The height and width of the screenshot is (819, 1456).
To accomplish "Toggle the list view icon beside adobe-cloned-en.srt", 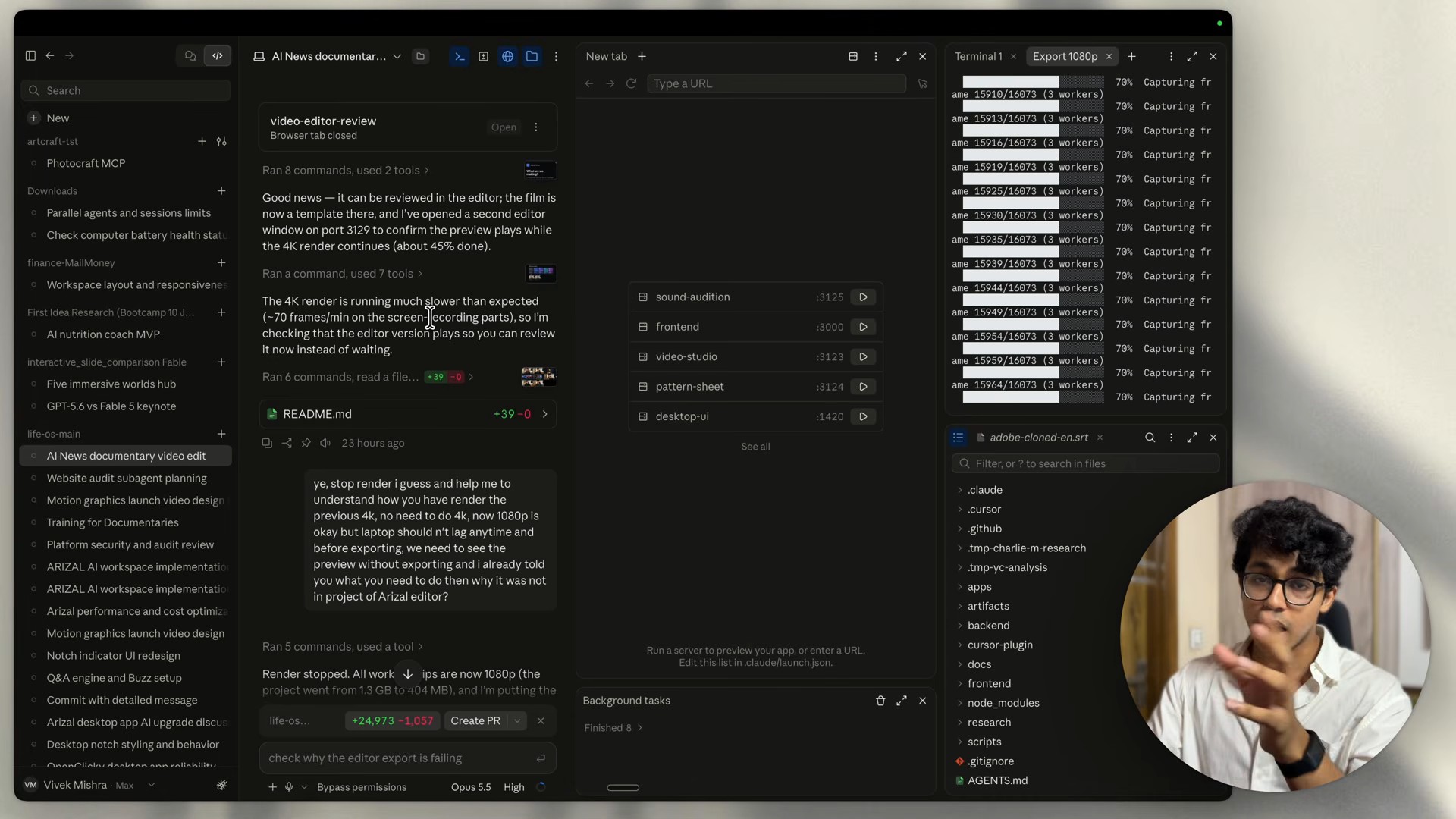I will tap(959, 438).
